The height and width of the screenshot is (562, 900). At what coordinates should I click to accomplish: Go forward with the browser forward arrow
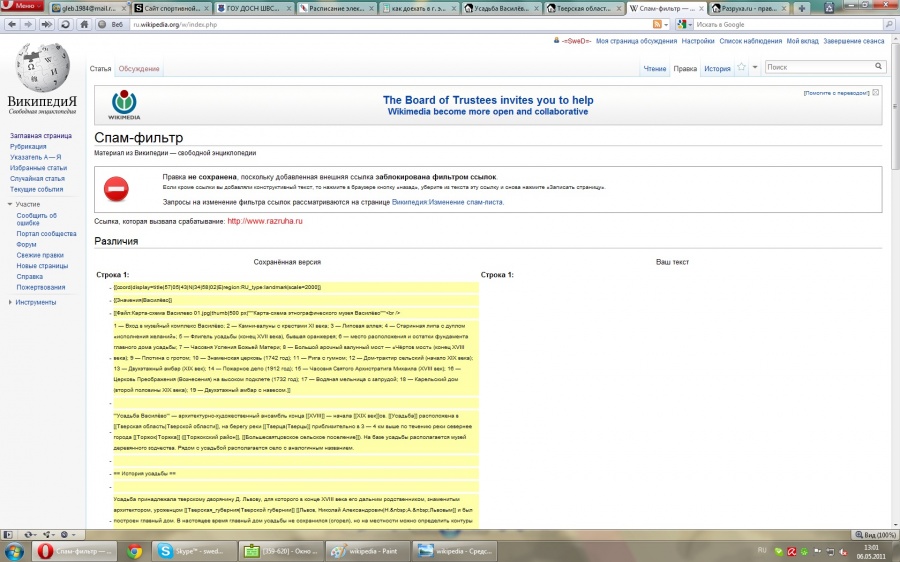[28, 25]
